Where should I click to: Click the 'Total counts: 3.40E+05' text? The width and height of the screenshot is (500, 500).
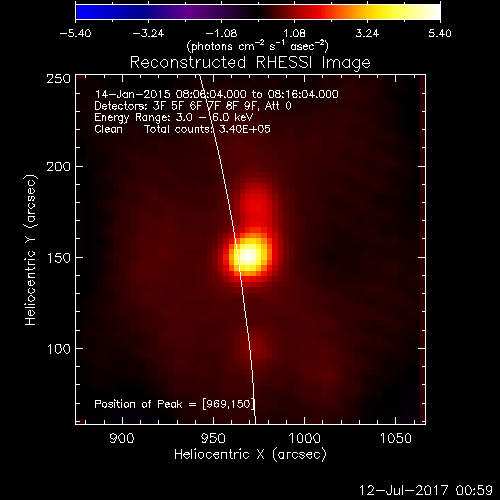point(207,129)
